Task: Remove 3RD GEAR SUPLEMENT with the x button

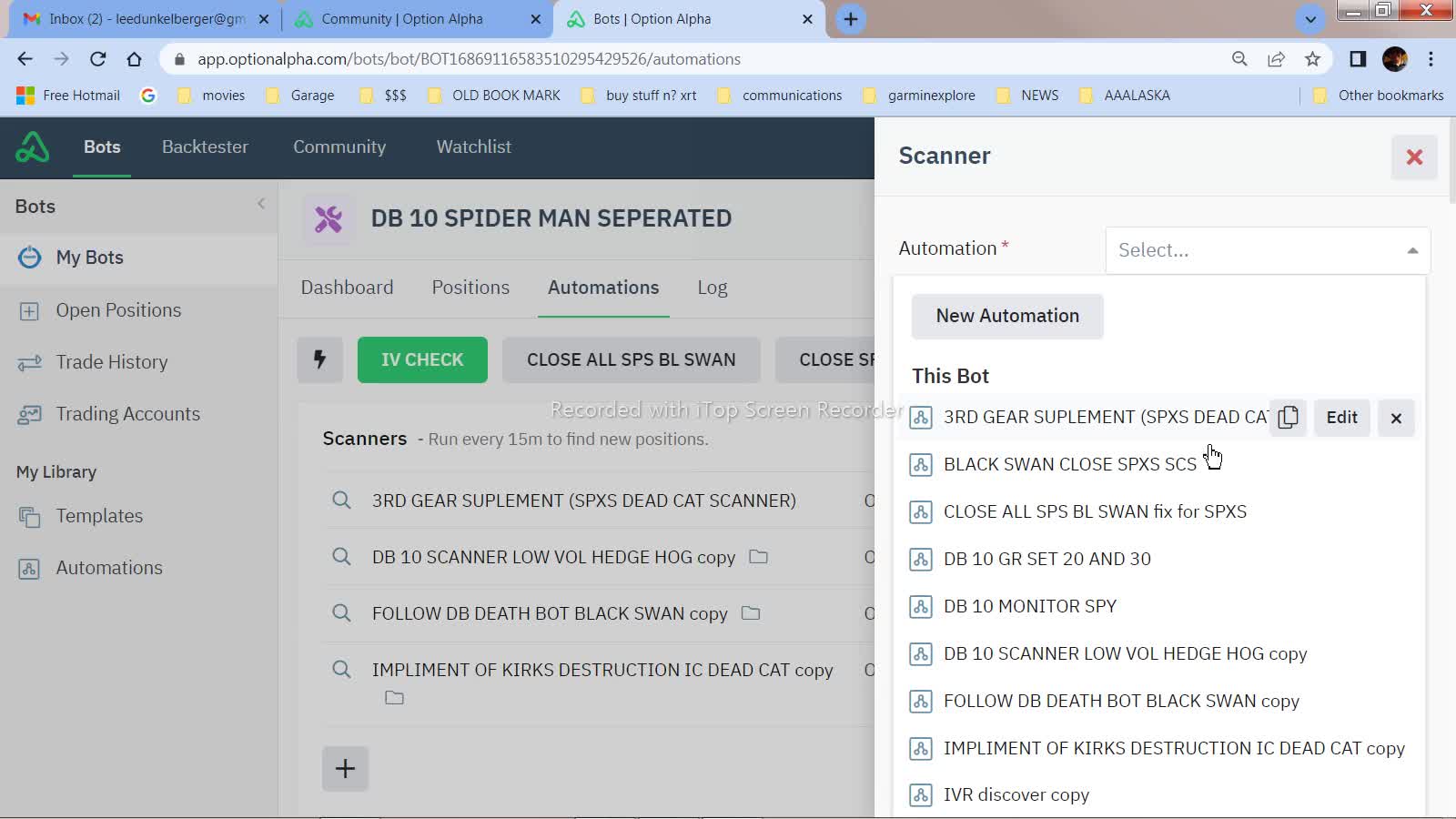Action: (1396, 419)
